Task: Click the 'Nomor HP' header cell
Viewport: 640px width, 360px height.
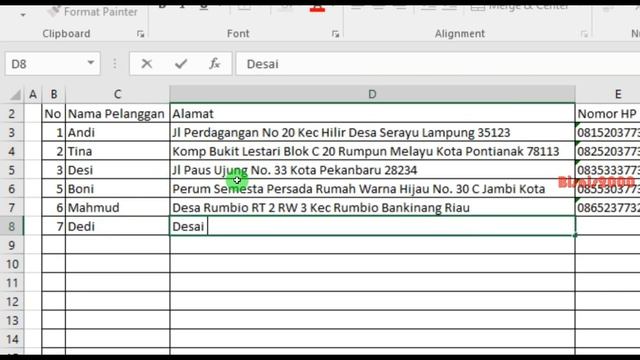Action: pyautogui.click(x=608, y=113)
